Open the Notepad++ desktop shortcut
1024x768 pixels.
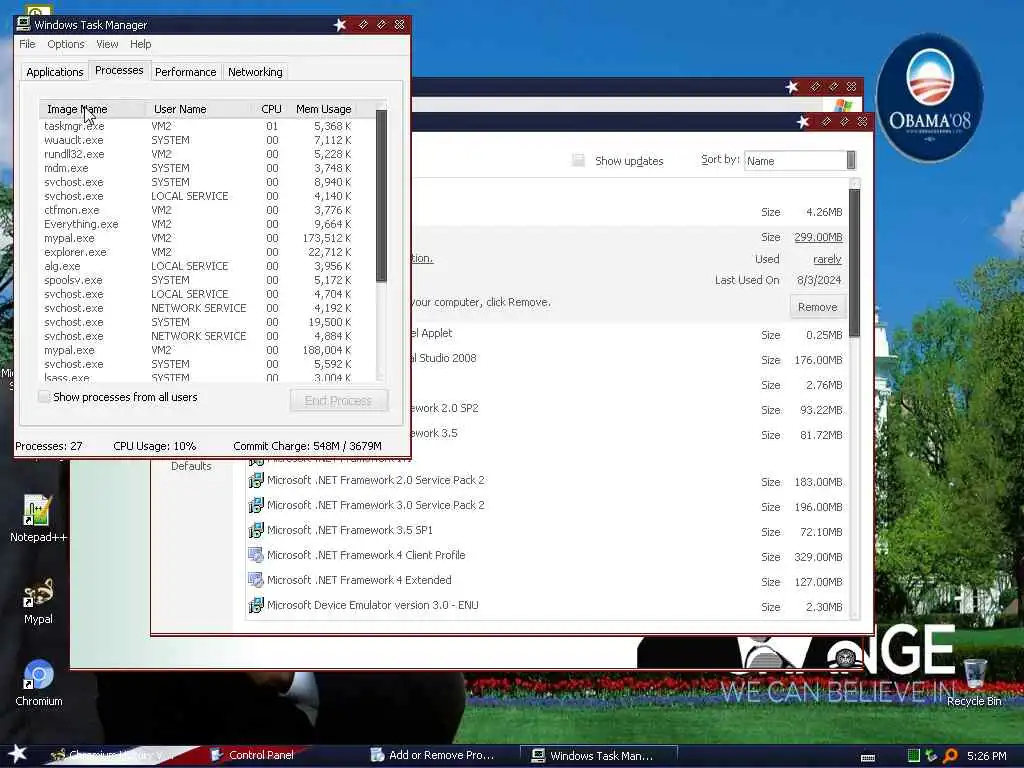(38, 519)
